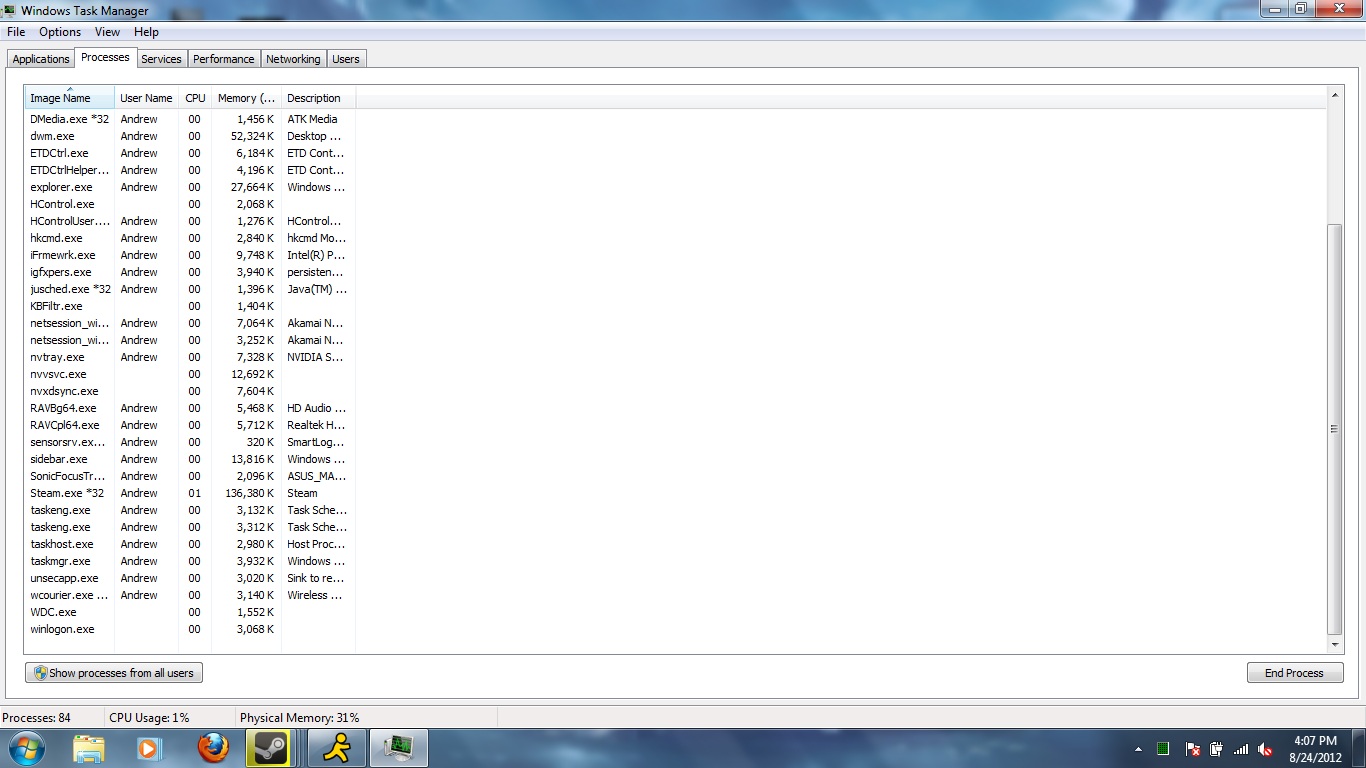Open the clock showing 4:07 PM
Screen dimensions: 1366x768
pos(1315,749)
